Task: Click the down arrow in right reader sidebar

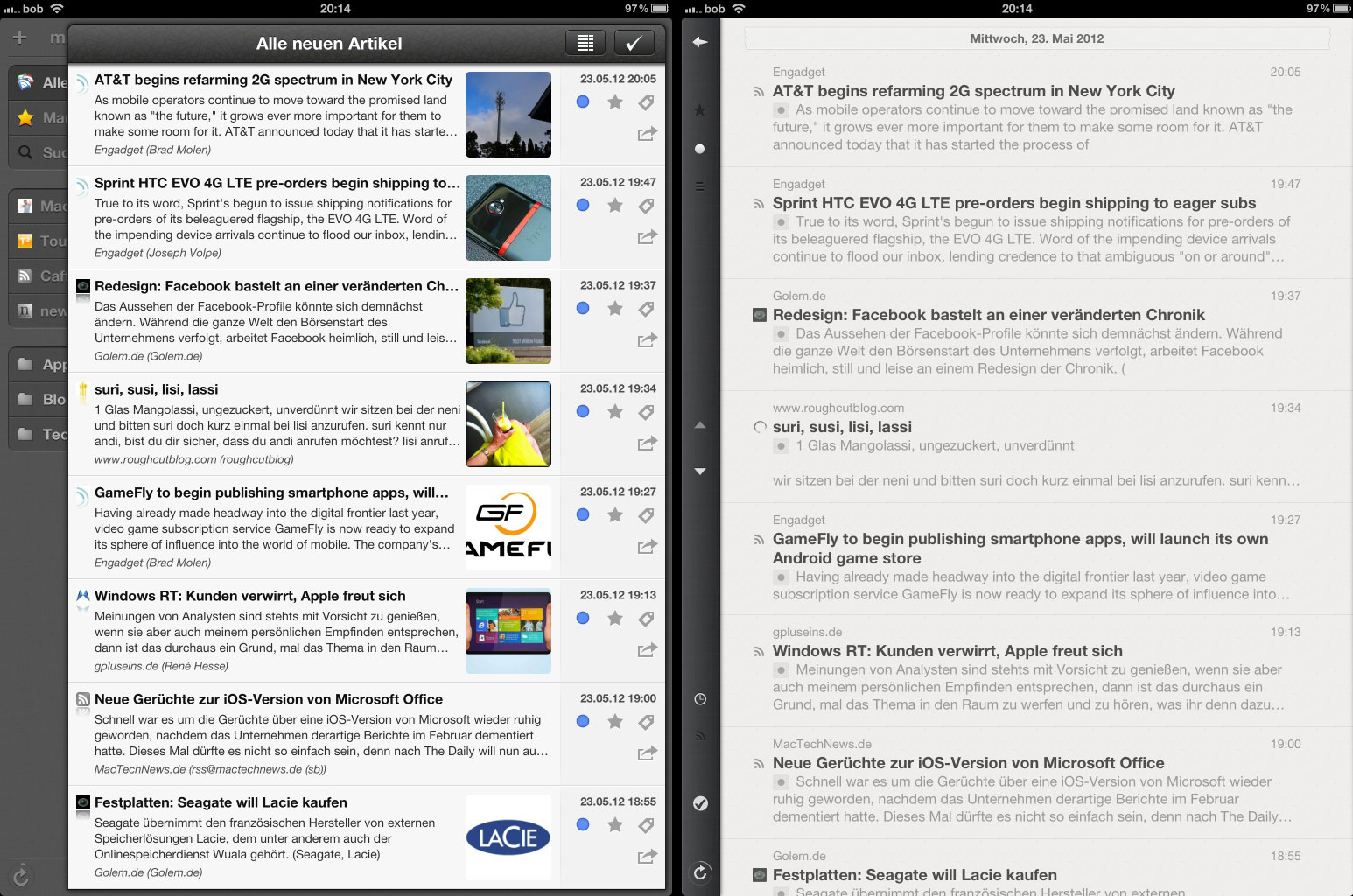Action: click(700, 472)
